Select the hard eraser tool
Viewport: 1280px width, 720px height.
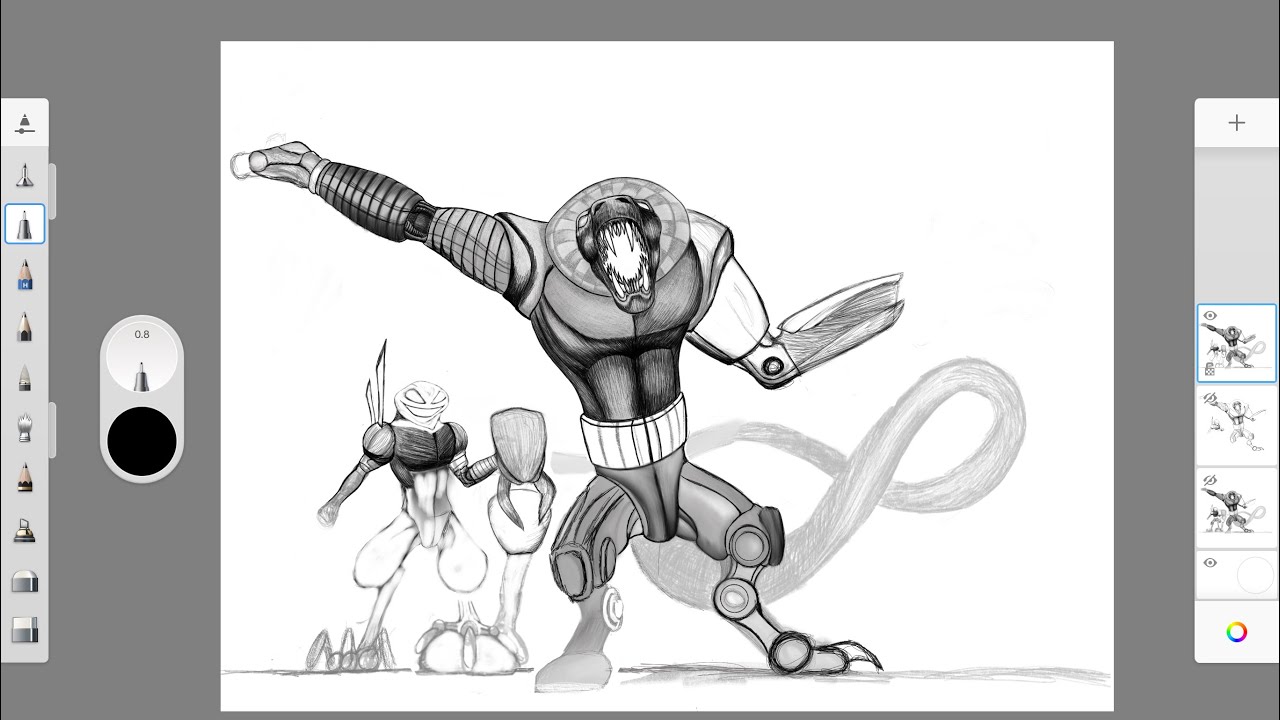[25, 630]
